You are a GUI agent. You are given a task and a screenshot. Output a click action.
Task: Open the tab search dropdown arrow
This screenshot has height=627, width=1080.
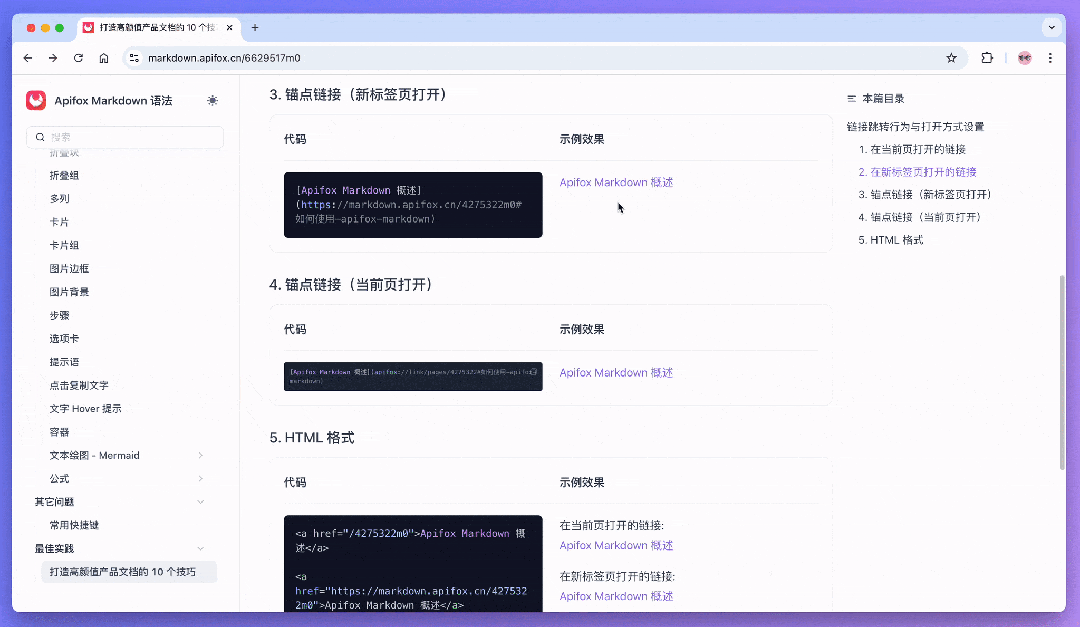pyautogui.click(x=1051, y=28)
